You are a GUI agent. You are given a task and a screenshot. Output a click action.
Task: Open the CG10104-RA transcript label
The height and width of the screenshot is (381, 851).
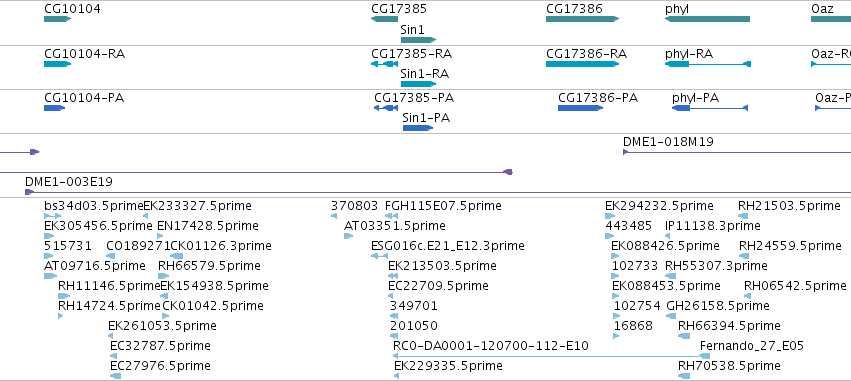(85, 54)
